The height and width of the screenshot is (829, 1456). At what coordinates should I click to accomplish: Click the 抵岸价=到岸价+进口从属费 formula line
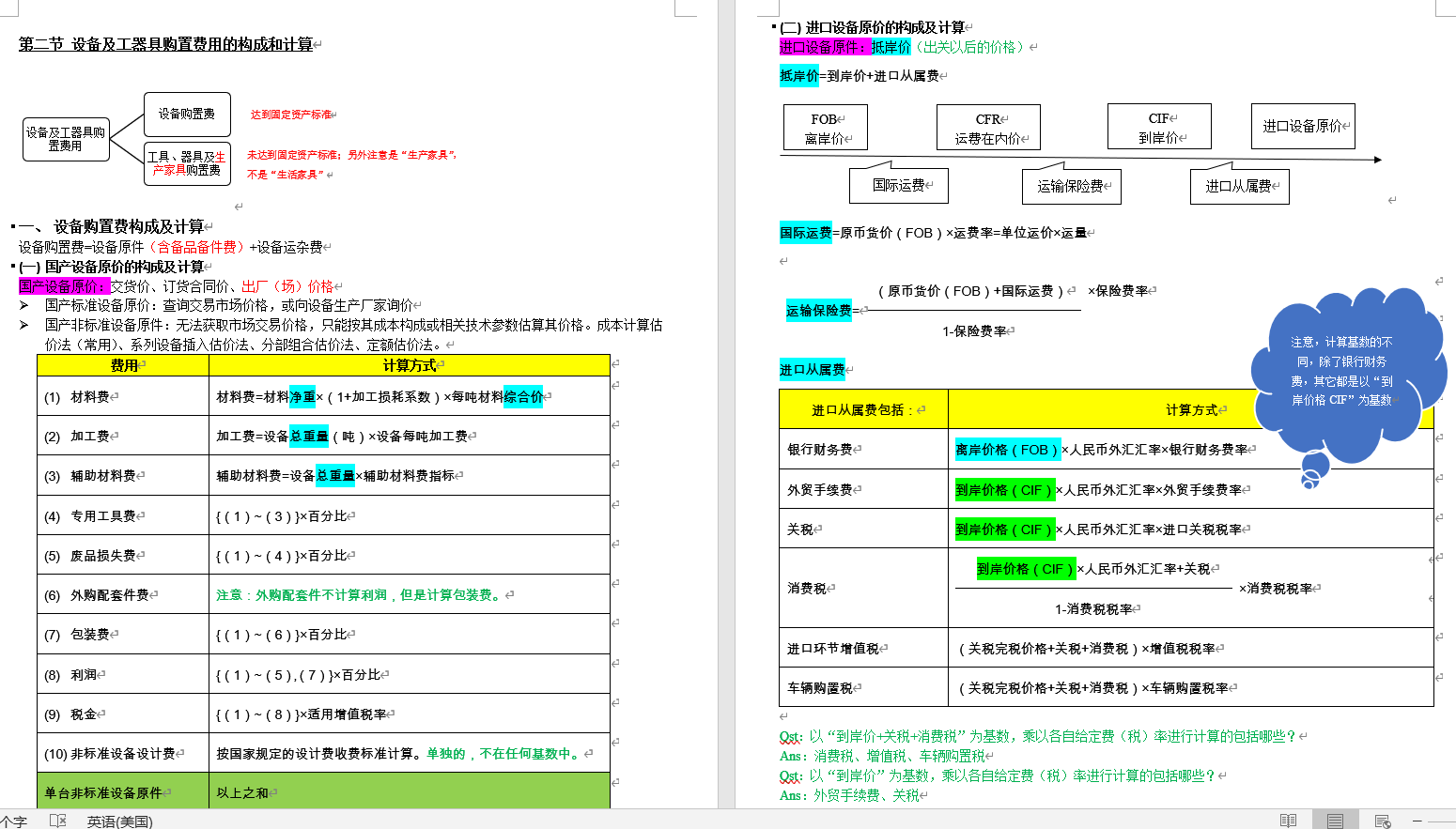(x=860, y=76)
